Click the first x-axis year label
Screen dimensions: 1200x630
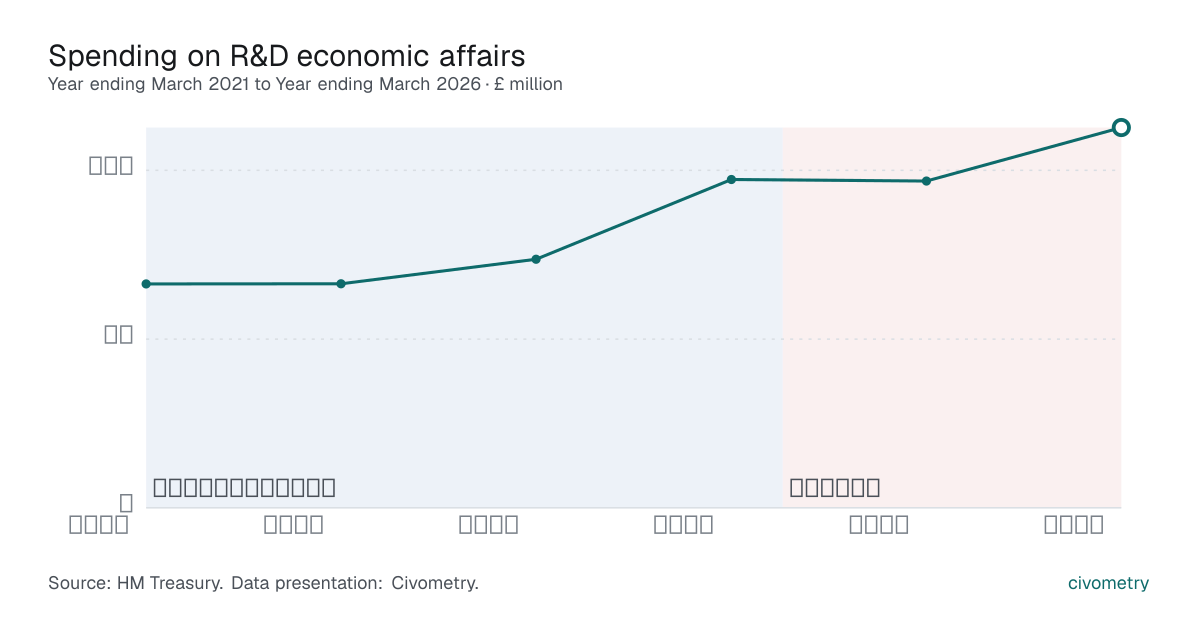click(99, 525)
